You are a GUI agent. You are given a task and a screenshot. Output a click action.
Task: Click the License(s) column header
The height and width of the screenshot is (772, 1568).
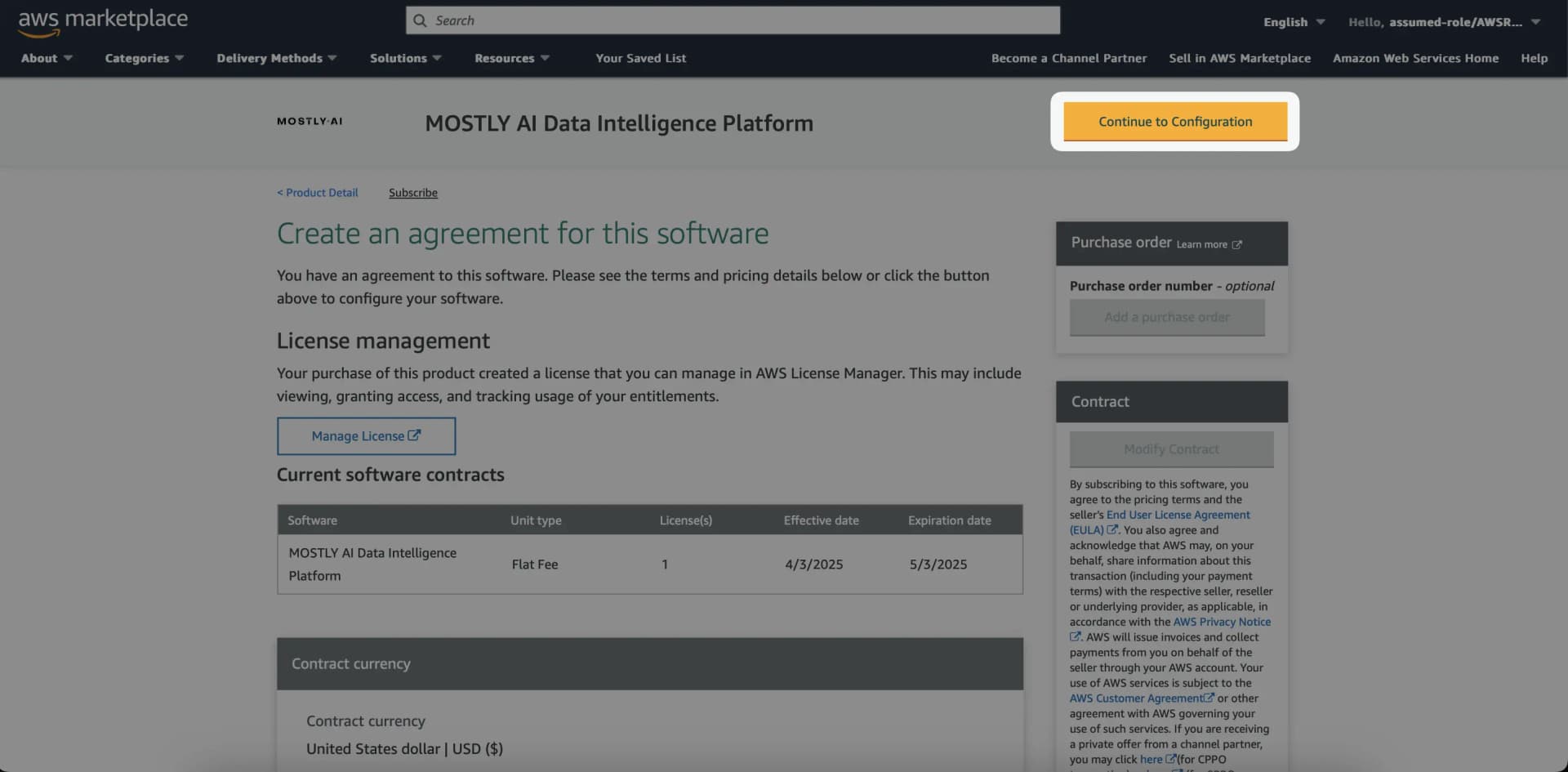tap(686, 520)
